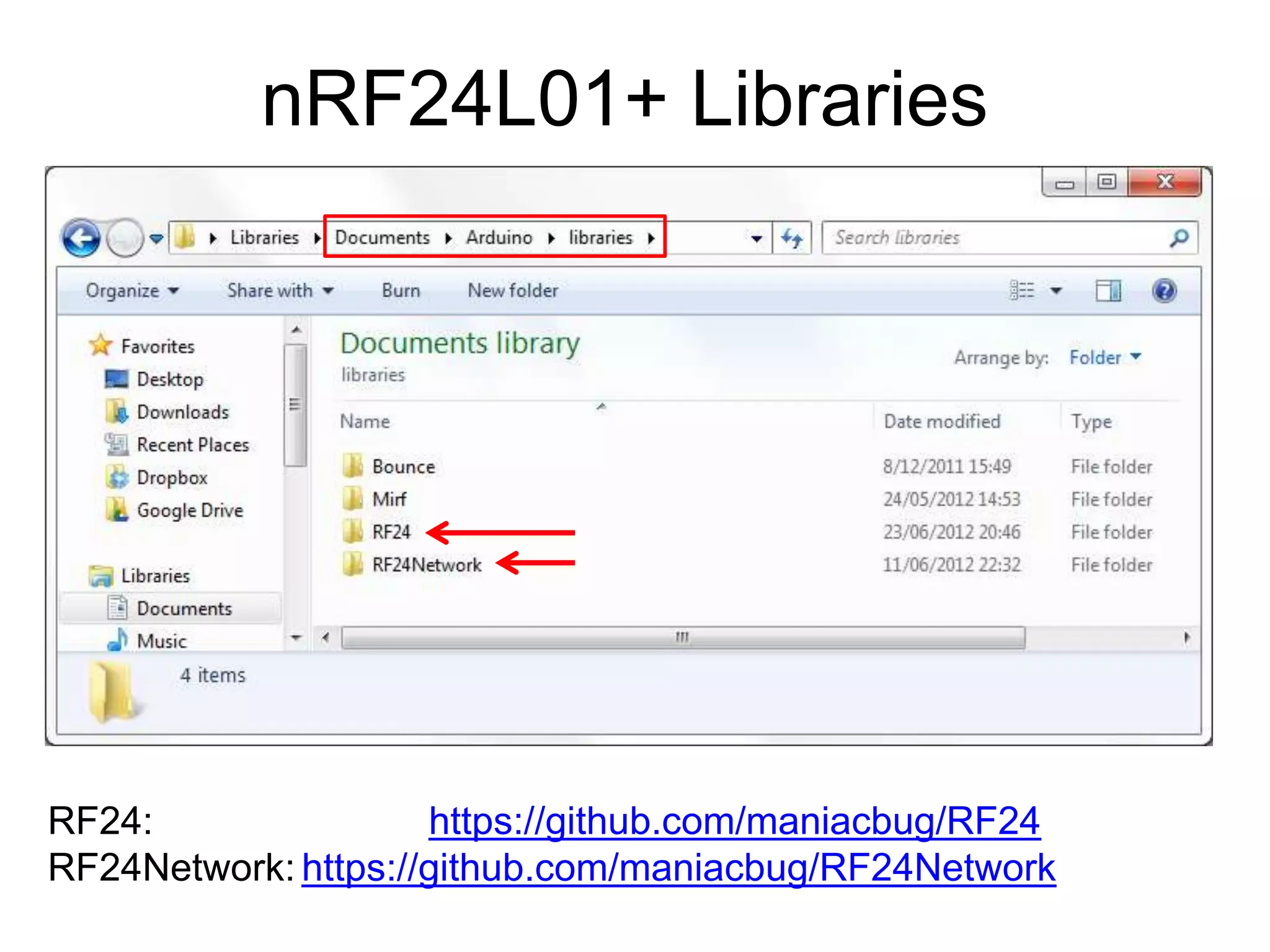Open the Dropbox favorite in sidebar
Image resolution: width=1270 pixels, height=952 pixels.
point(171,478)
